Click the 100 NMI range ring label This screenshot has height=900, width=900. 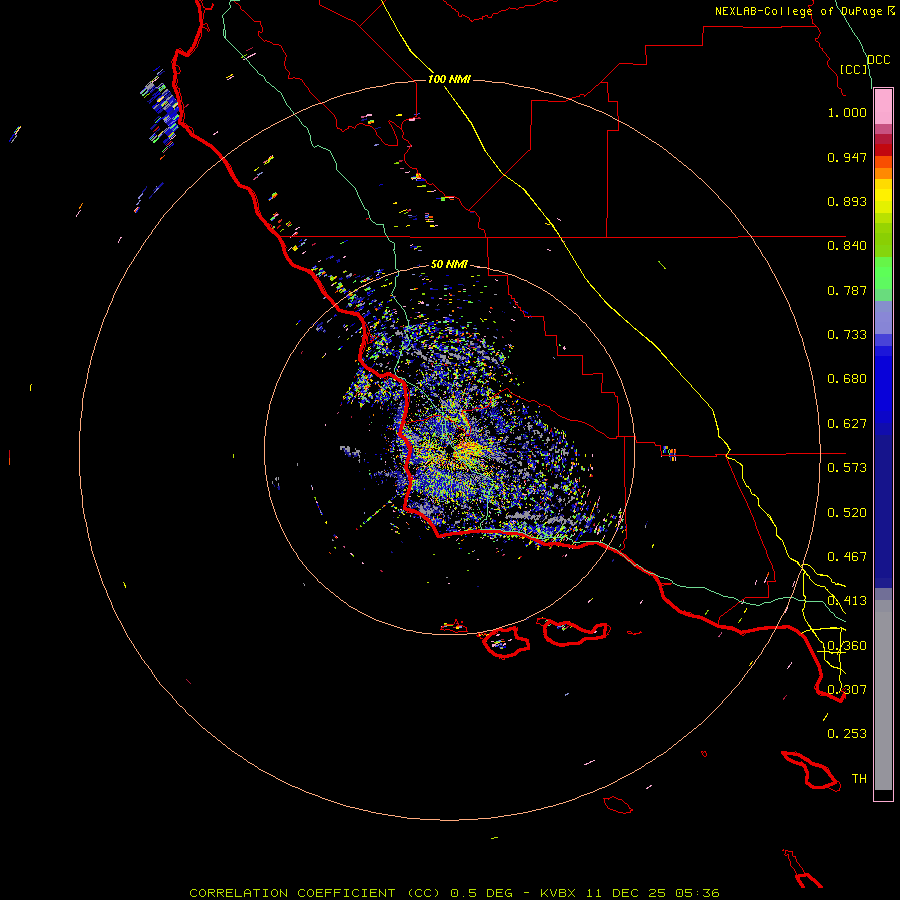449,79
